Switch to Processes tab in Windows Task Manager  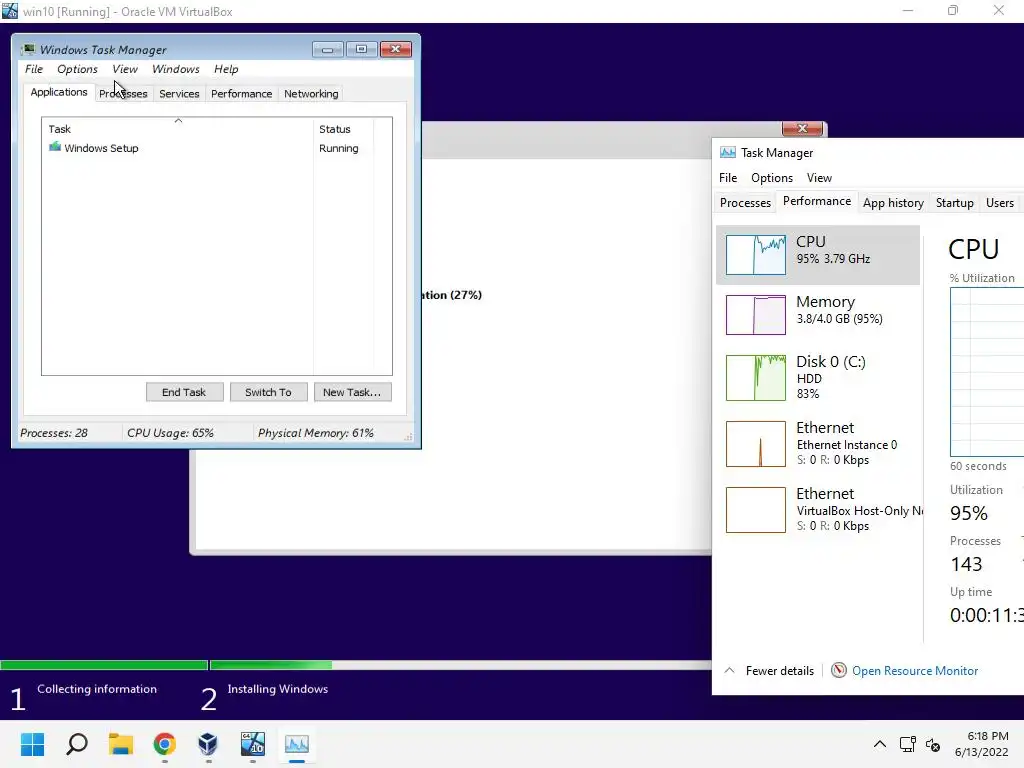(x=123, y=94)
